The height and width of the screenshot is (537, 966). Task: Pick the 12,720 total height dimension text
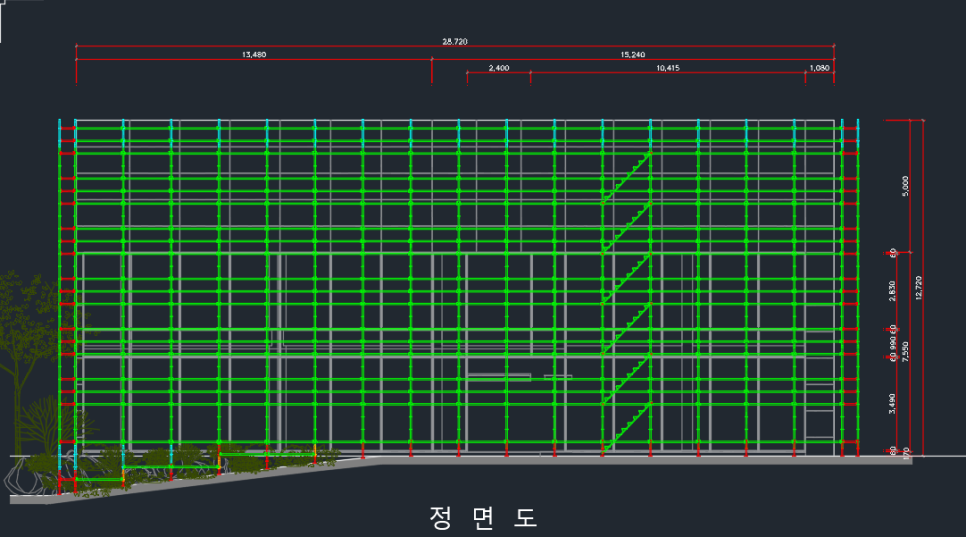(x=919, y=288)
